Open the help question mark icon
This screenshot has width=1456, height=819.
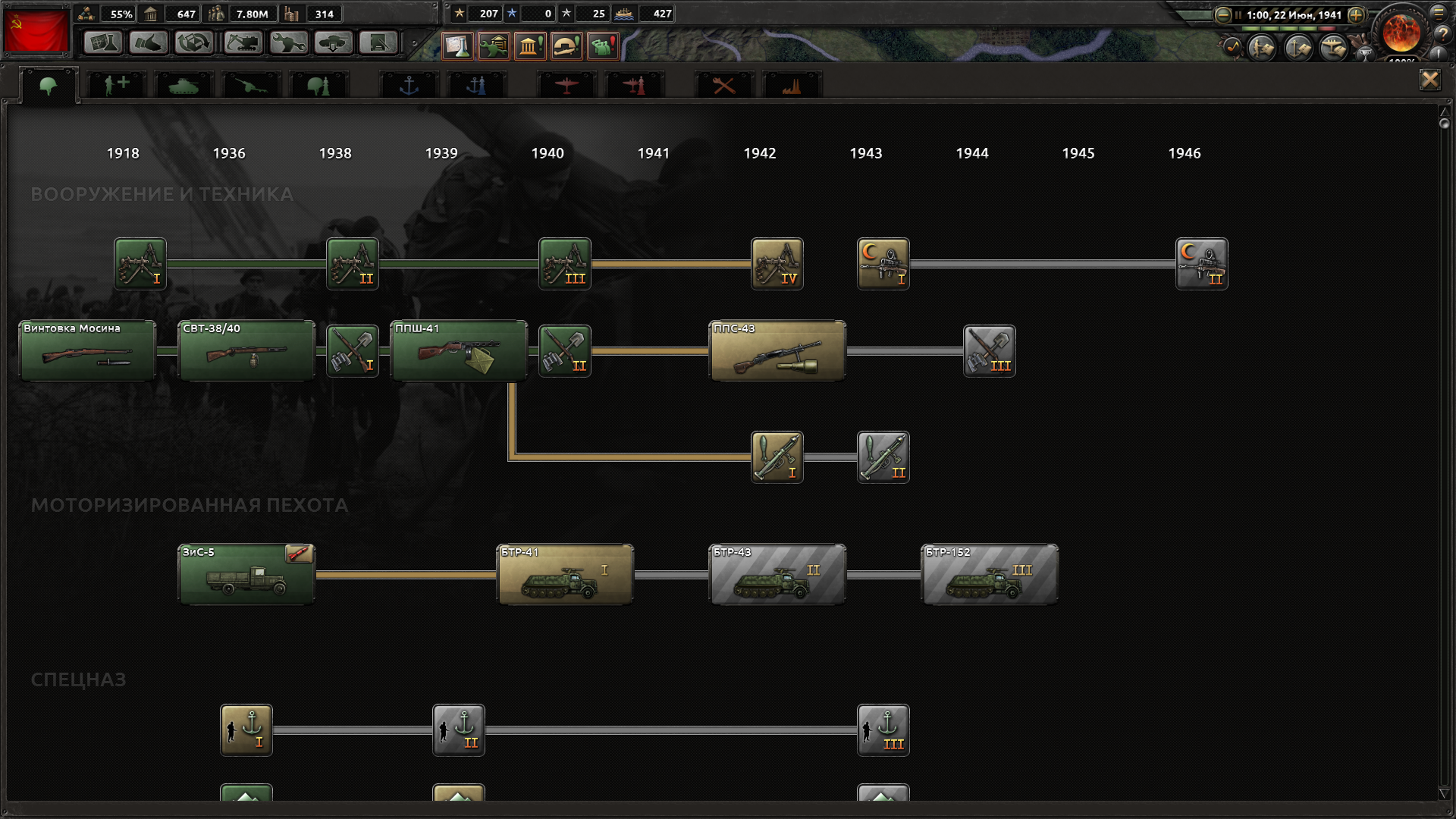click(x=1442, y=35)
